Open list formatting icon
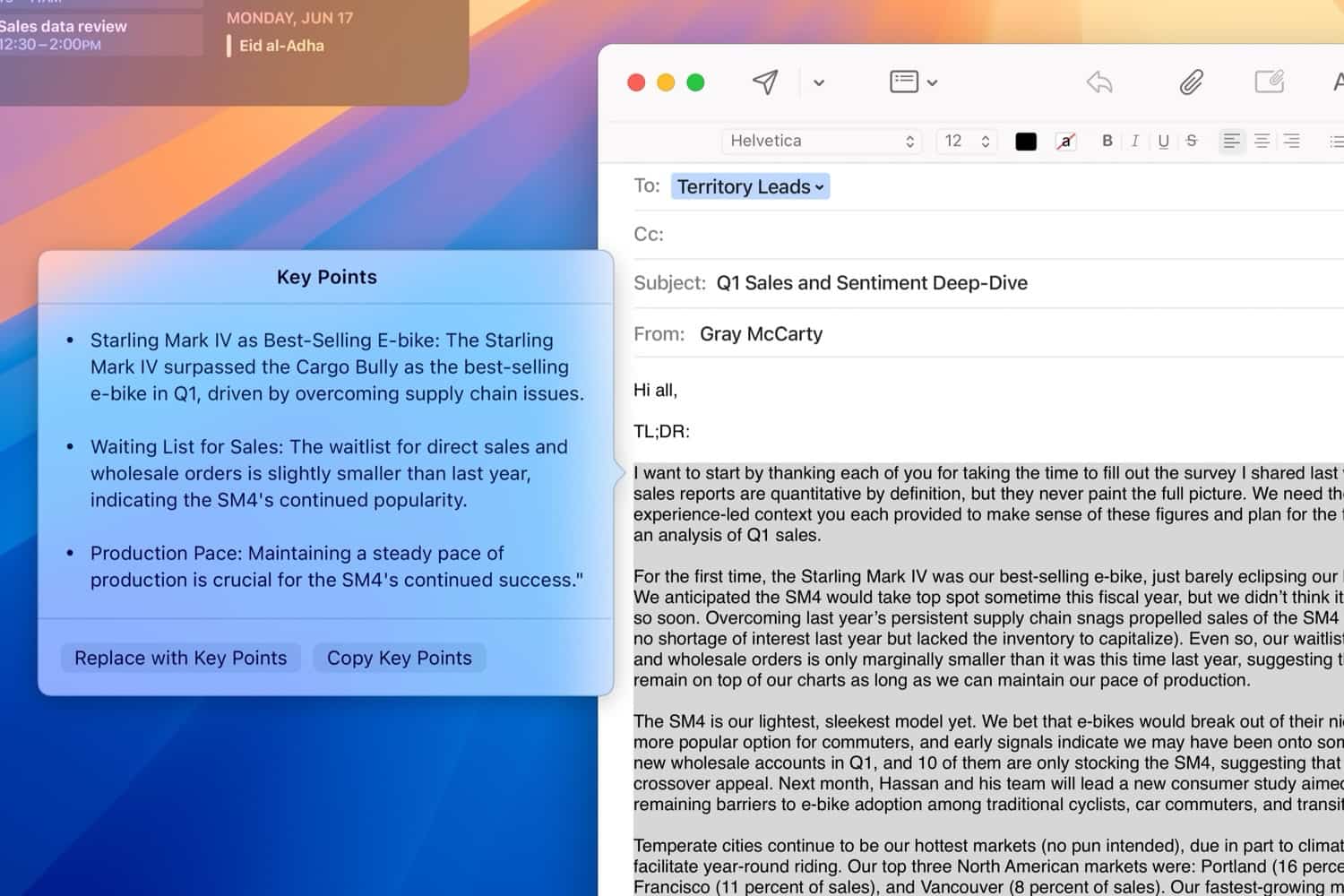 1336,141
